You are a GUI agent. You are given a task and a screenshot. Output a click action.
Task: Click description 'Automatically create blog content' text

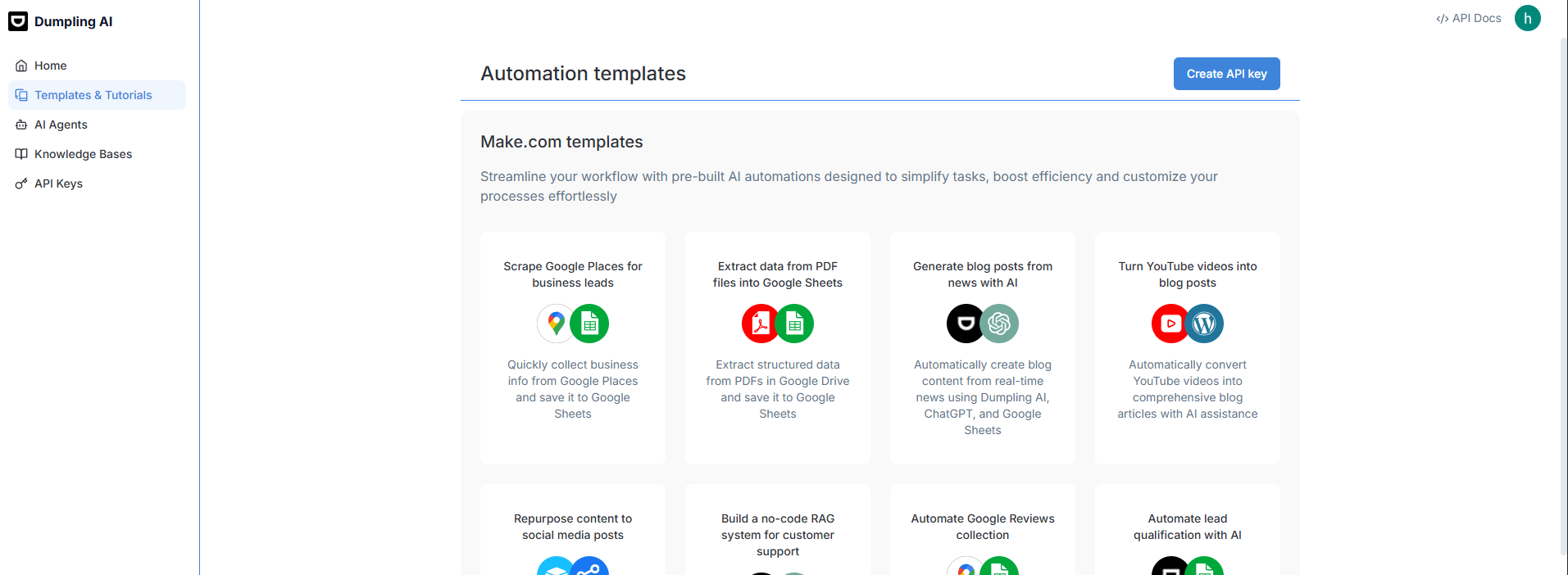tap(983, 397)
